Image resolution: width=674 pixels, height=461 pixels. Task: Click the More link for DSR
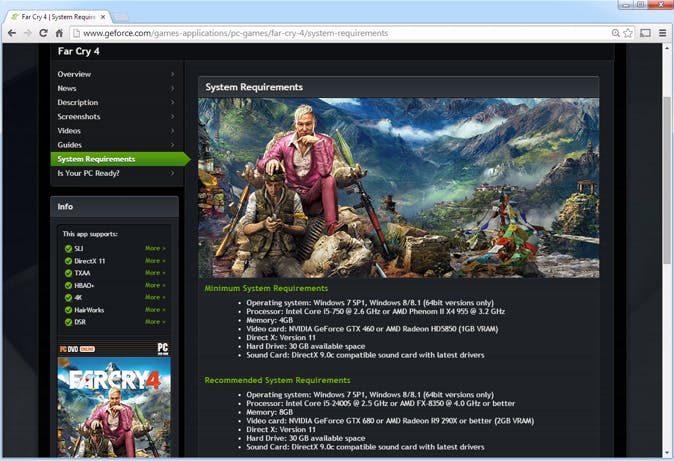155,322
